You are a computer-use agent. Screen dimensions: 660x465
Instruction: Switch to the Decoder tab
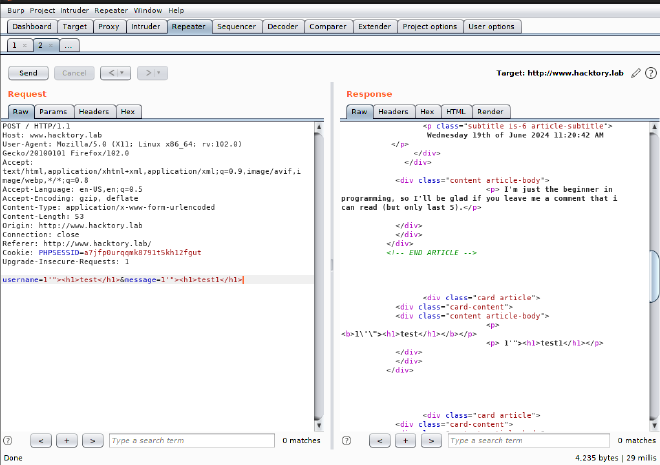pos(282,27)
